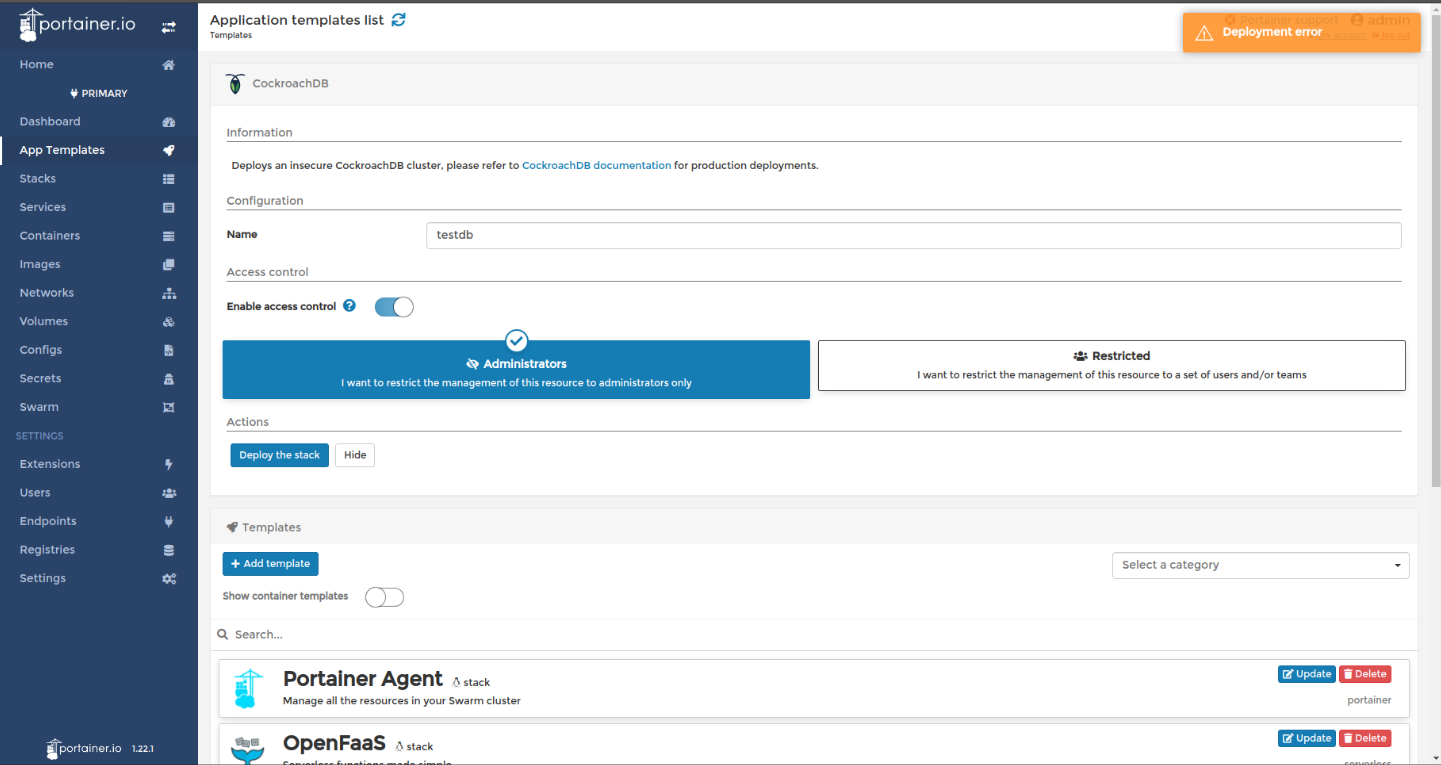Click the templates Search field
Screen dimensions: 1441x765
pos(814,634)
